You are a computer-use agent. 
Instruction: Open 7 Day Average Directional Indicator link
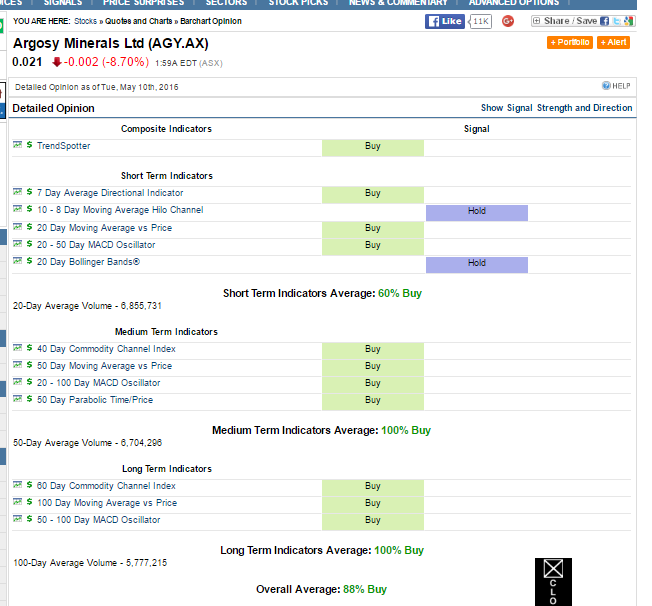click(x=110, y=193)
